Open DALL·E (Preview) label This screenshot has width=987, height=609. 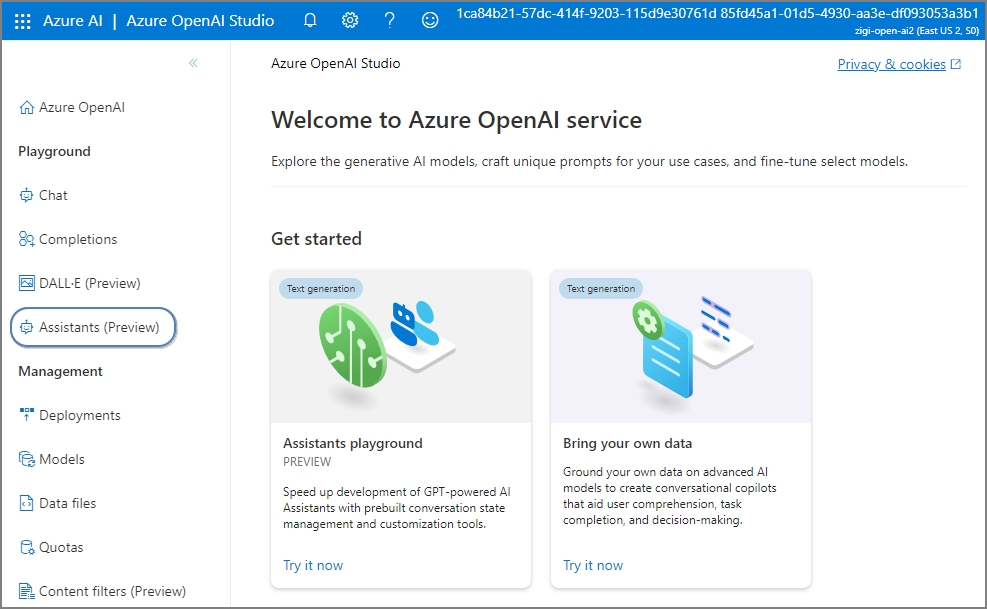tap(89, 283)
